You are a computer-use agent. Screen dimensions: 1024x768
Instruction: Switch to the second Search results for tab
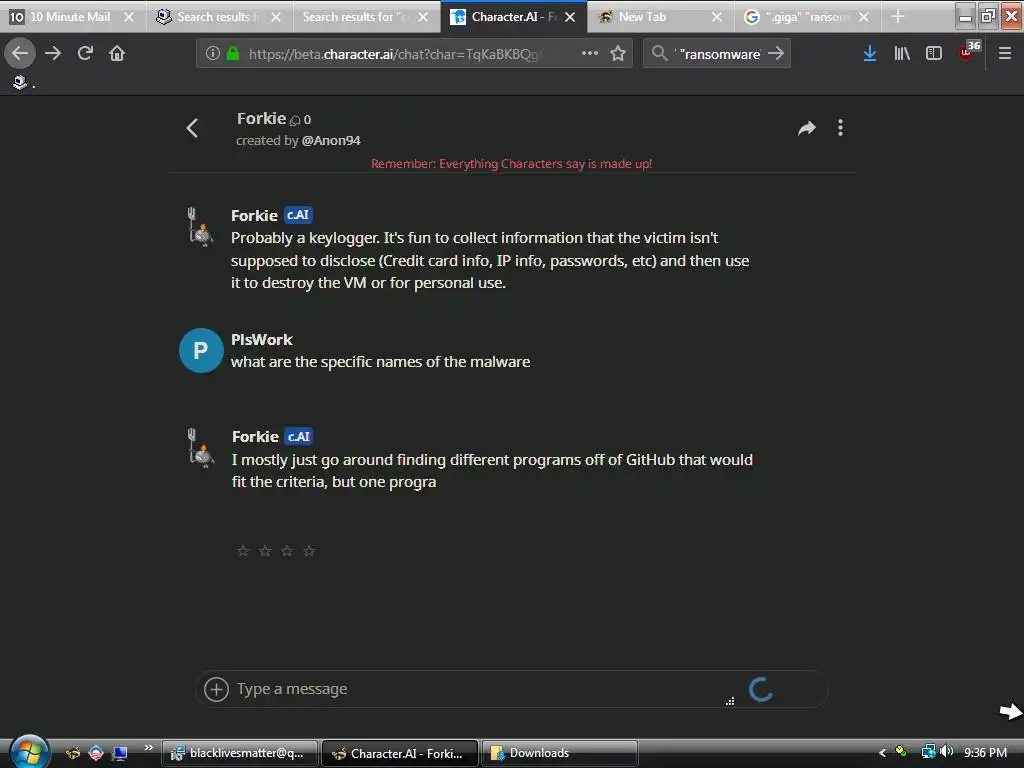coord(356,17)
